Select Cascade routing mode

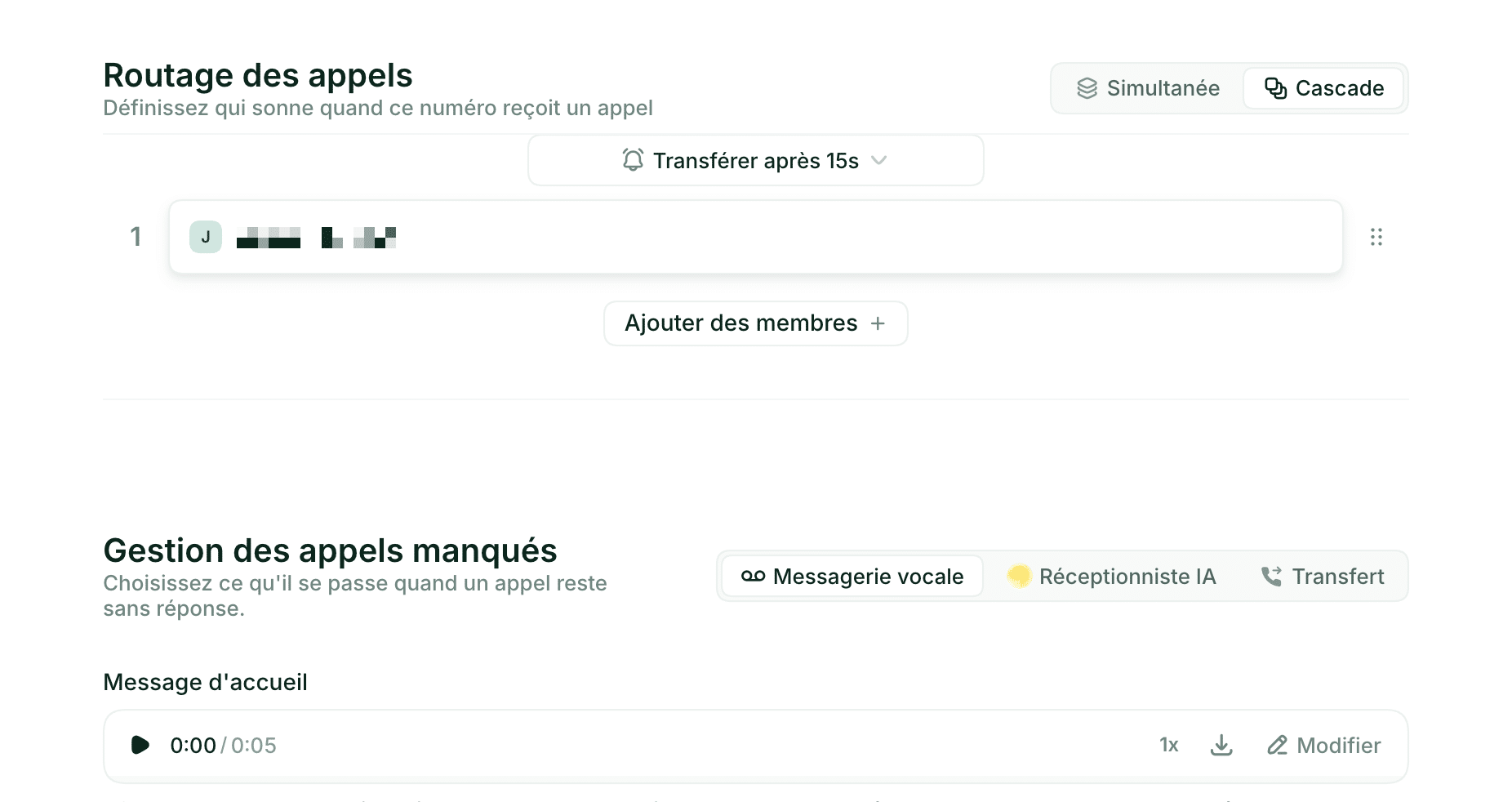[1323, 88]
